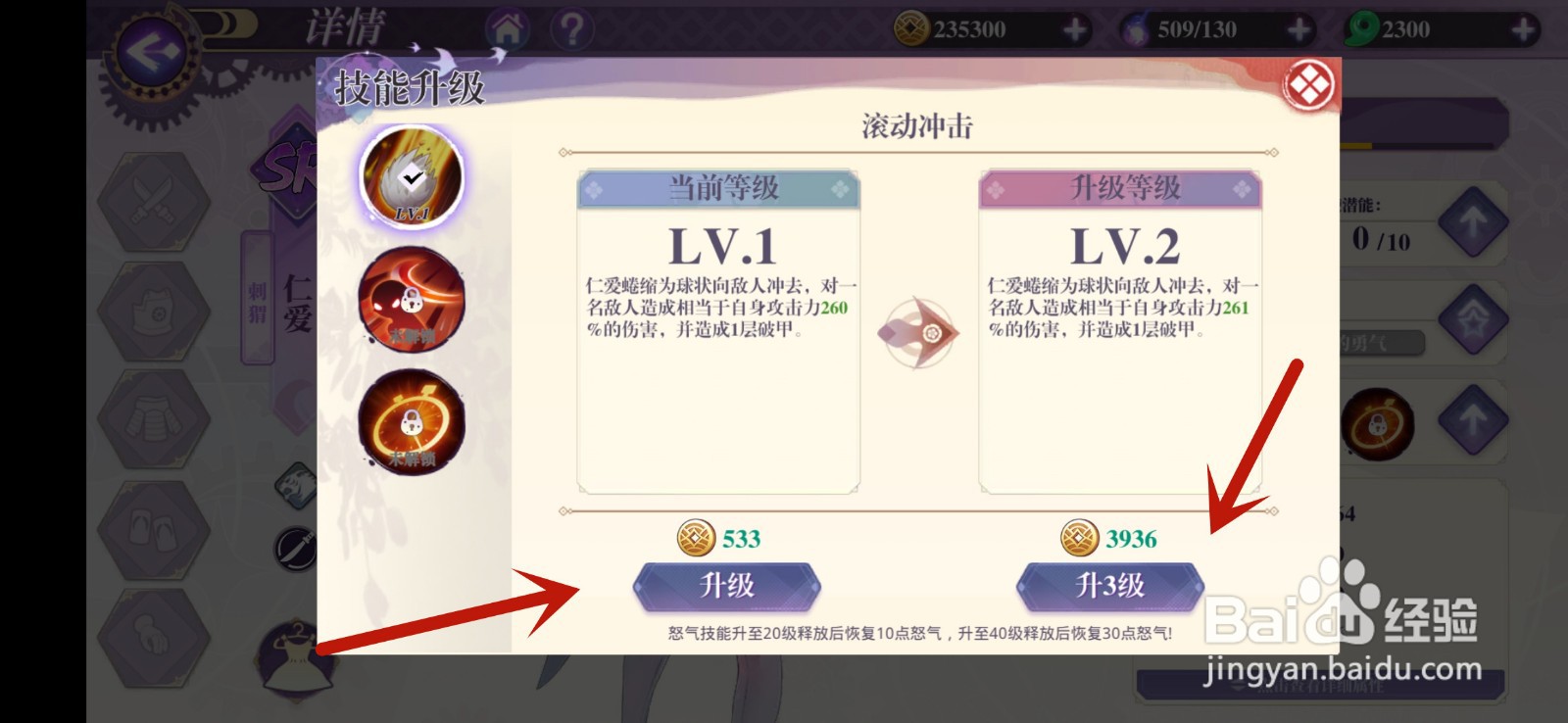Click the 升3级 upgrade three levels button
The image size is (1568, 723).
(x=1110, y=586)
